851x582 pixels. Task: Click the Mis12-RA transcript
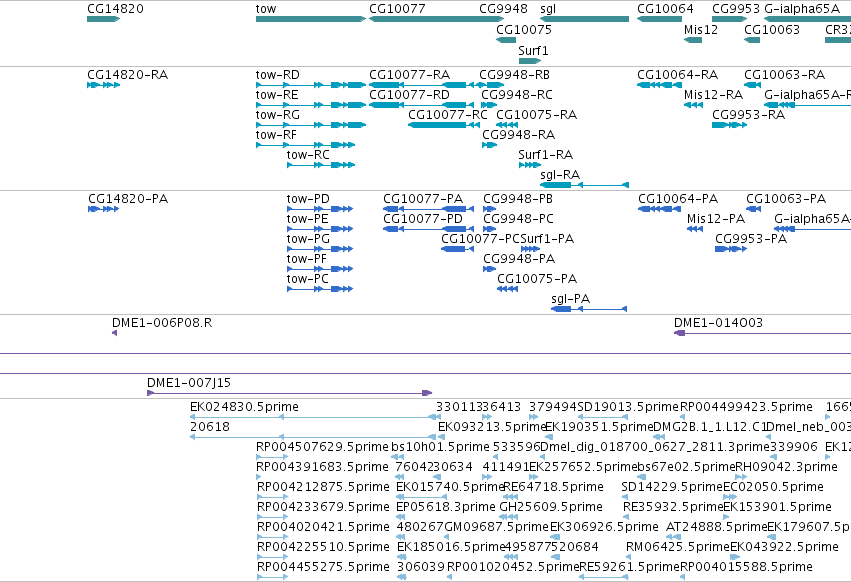click(x=693, y=105)
